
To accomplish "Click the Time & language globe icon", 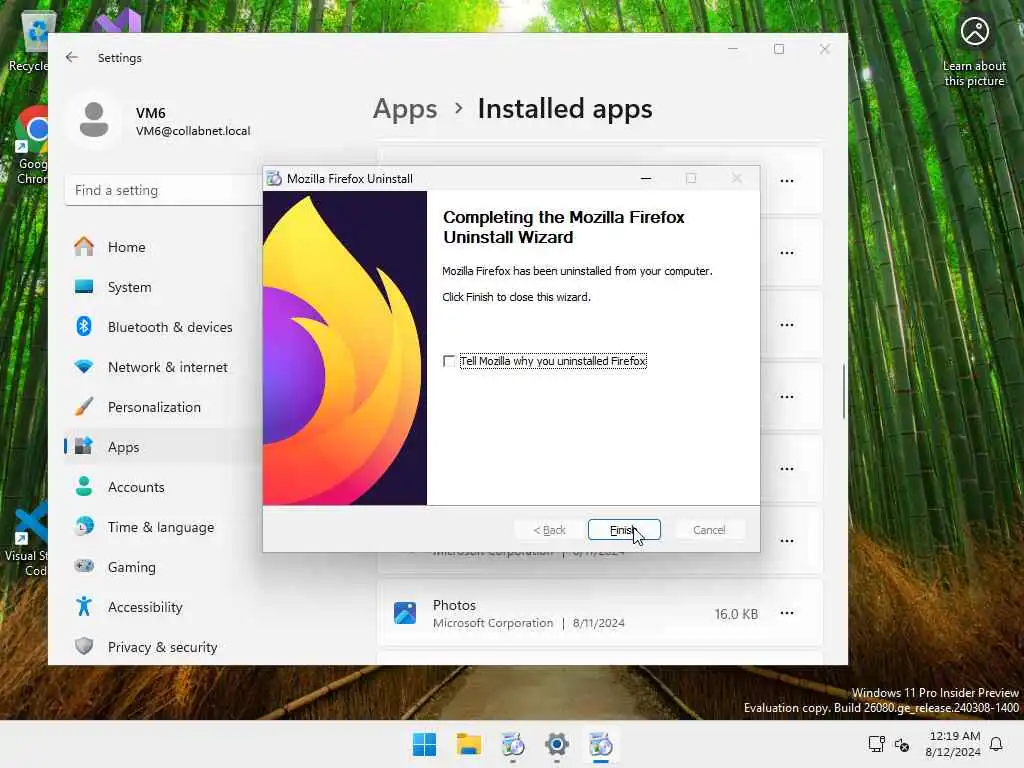I will tap(84, 526).
